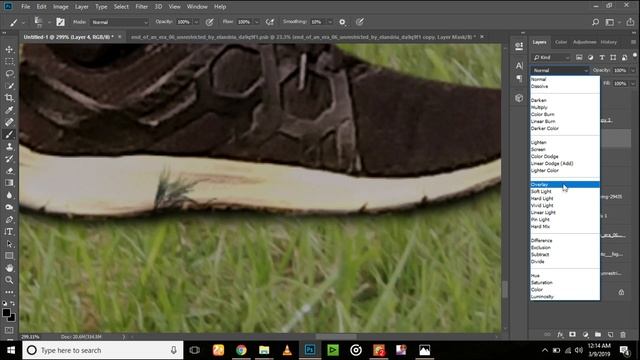Open the Filter menu

142,7
